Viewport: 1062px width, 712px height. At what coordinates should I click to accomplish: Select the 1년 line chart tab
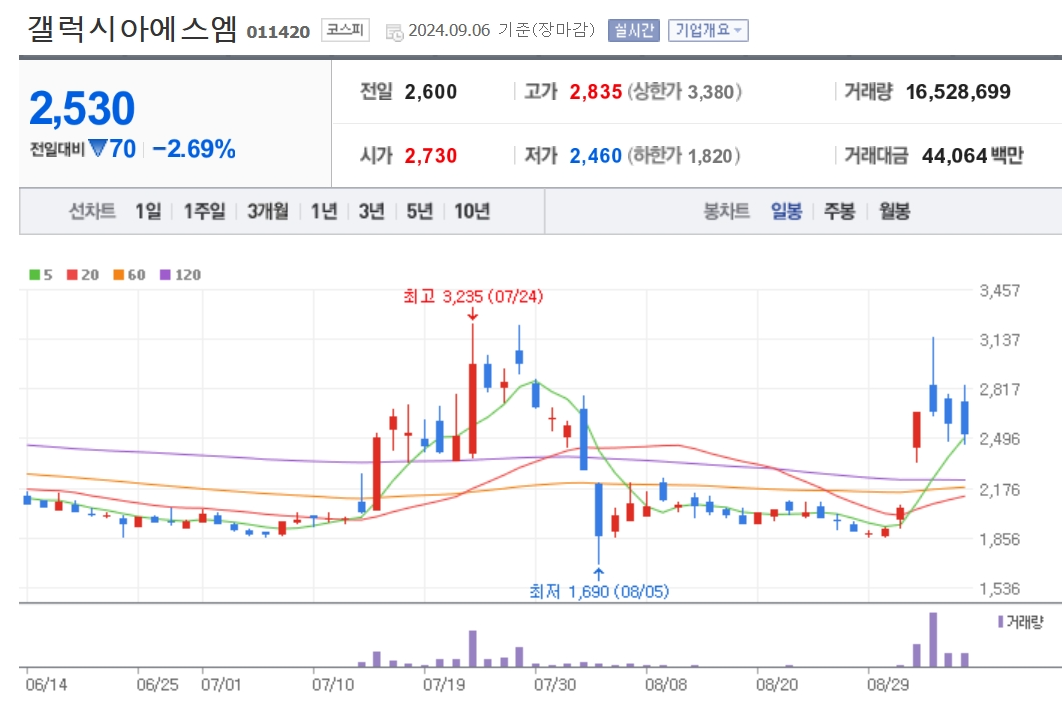324,211
